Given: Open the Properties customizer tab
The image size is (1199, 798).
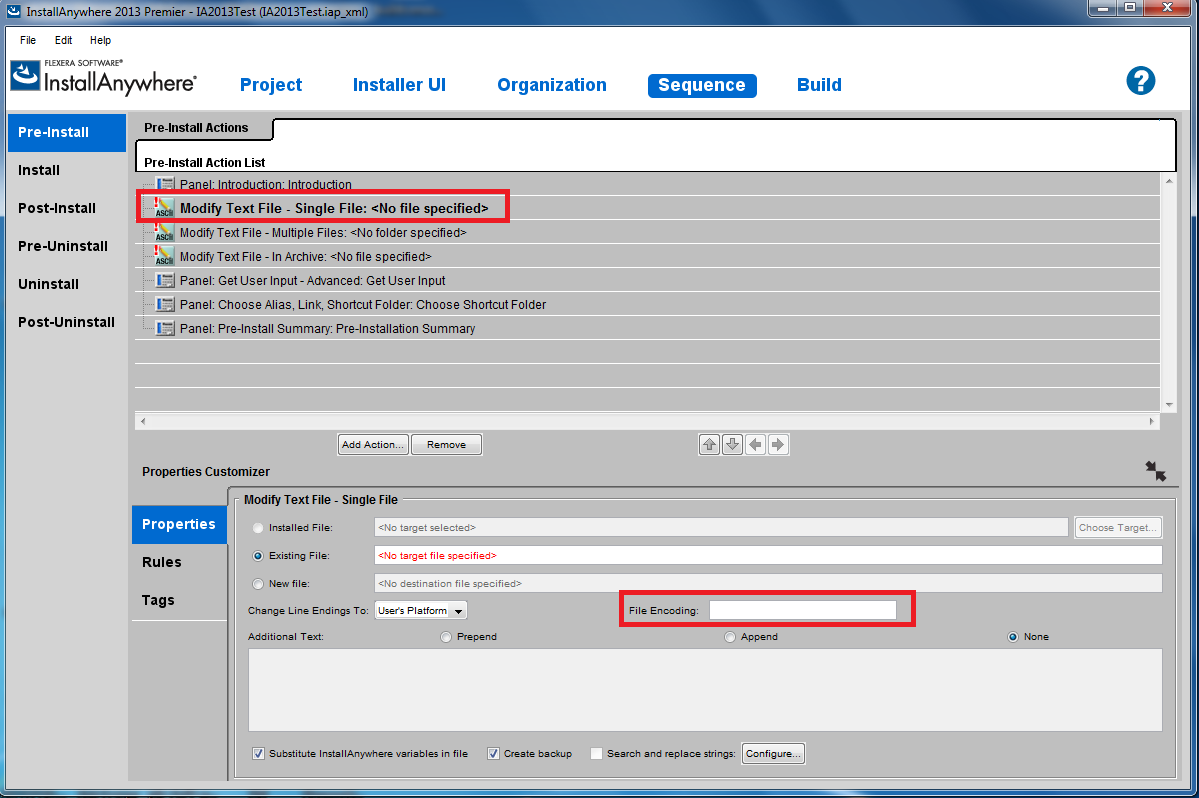Looking at the screenshot, I should pos(179,524).
